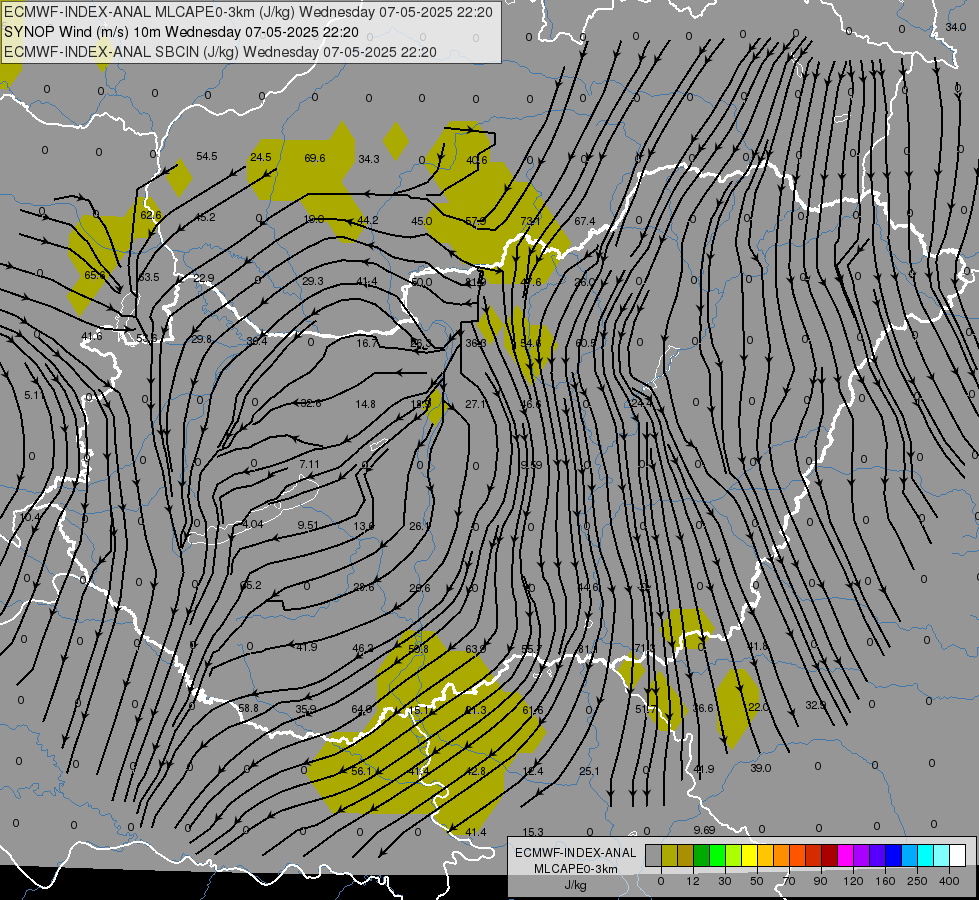The image size is (979, 900).
Task: Click the 44.6 map value
Action: [588, 587]
